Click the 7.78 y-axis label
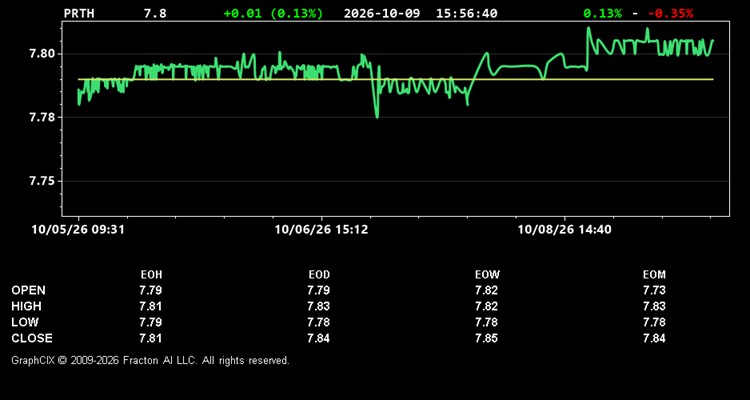This screenshot has width=750, height=400. 42,117
